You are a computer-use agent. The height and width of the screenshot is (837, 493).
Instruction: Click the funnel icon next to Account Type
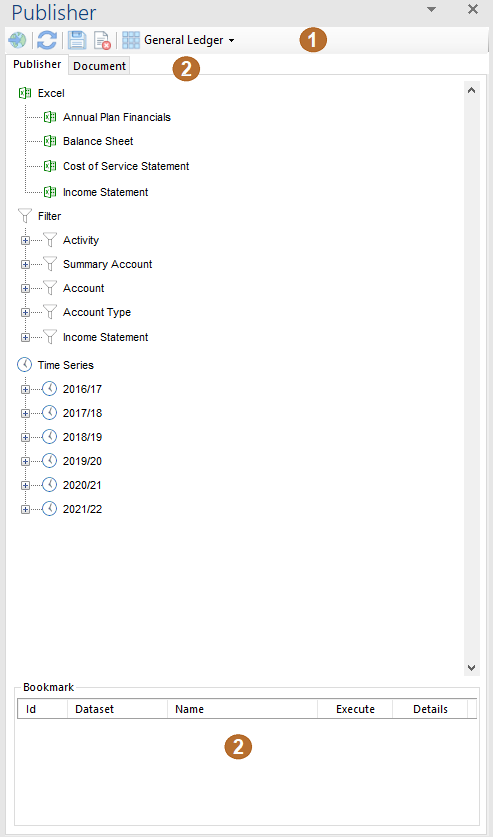[x=50, y=312]
